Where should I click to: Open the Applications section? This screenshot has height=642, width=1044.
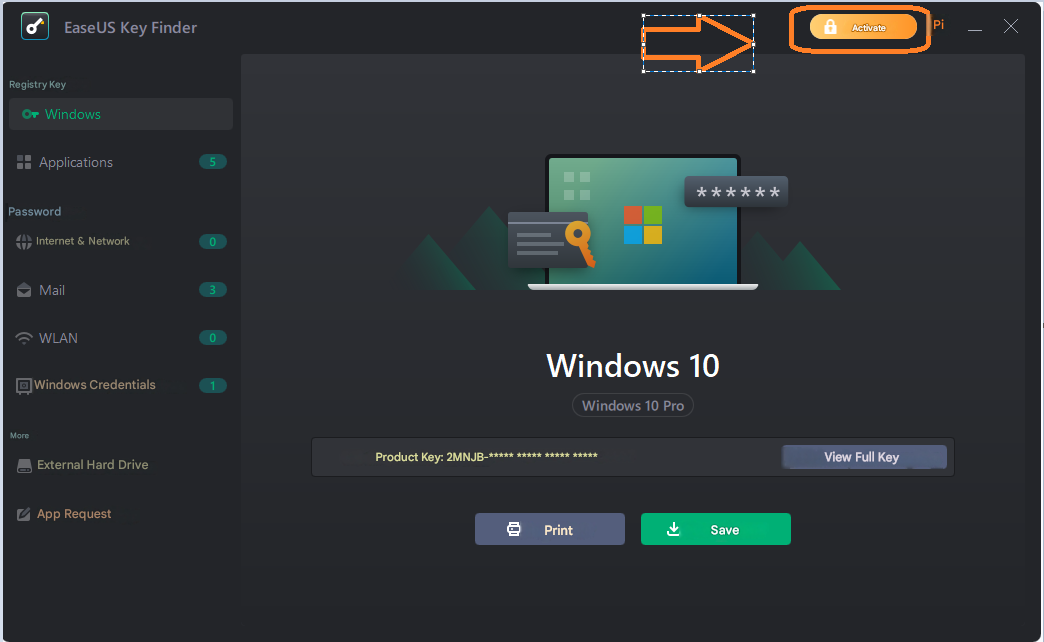pos(121,162)
